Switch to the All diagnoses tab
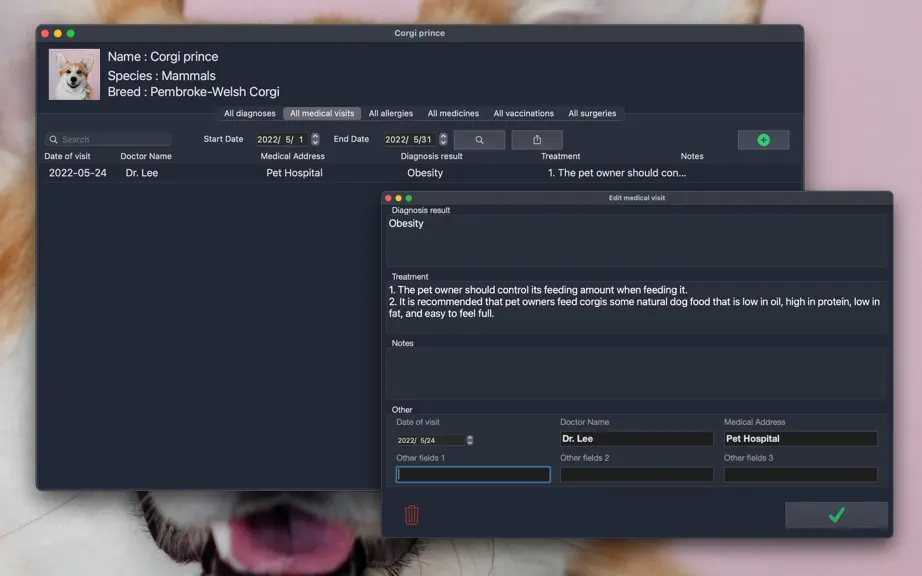Viewport: 922px width, 576px height. [x=249, y=113]
